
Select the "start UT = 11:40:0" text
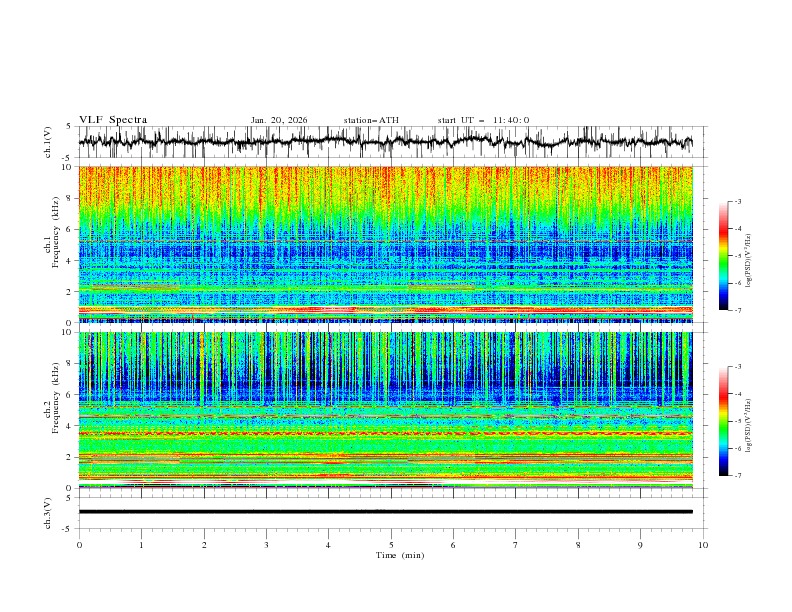coord(483,120)
